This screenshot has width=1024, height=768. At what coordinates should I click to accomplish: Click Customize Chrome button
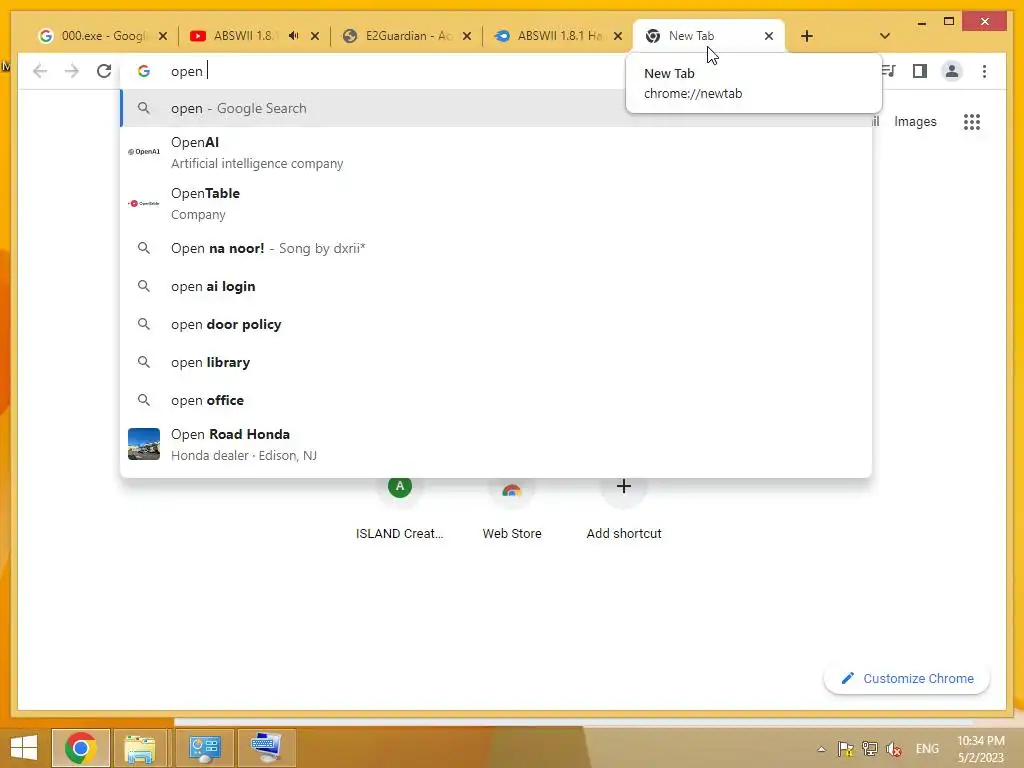907,679
